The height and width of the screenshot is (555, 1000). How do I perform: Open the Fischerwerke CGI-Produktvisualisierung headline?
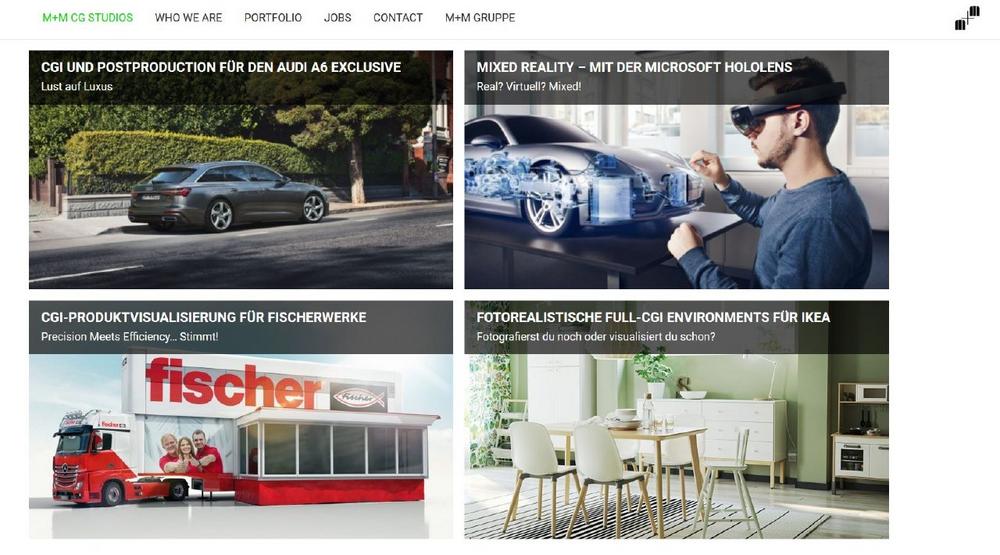(203, 317)
